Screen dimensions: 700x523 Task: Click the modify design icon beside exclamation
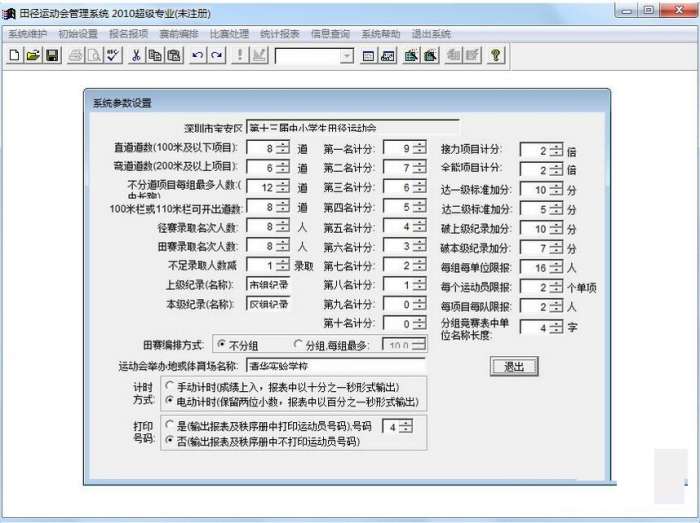point(259,55)
